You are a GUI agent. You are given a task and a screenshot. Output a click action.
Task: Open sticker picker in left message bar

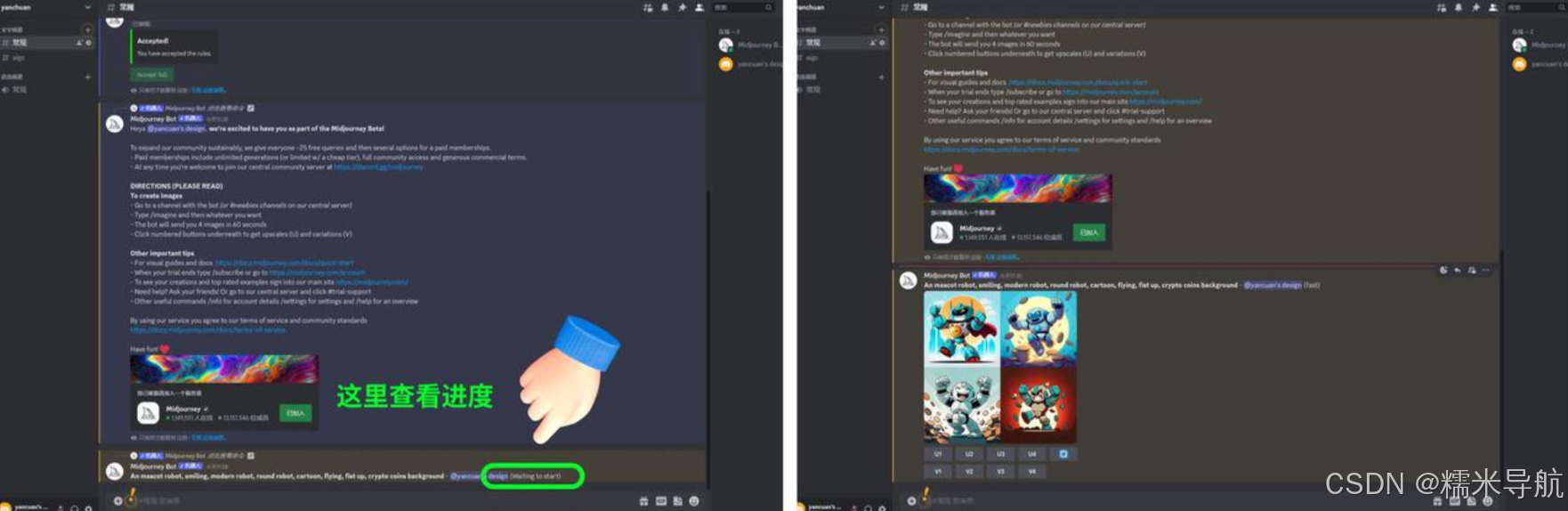click(x=678, y=500)
